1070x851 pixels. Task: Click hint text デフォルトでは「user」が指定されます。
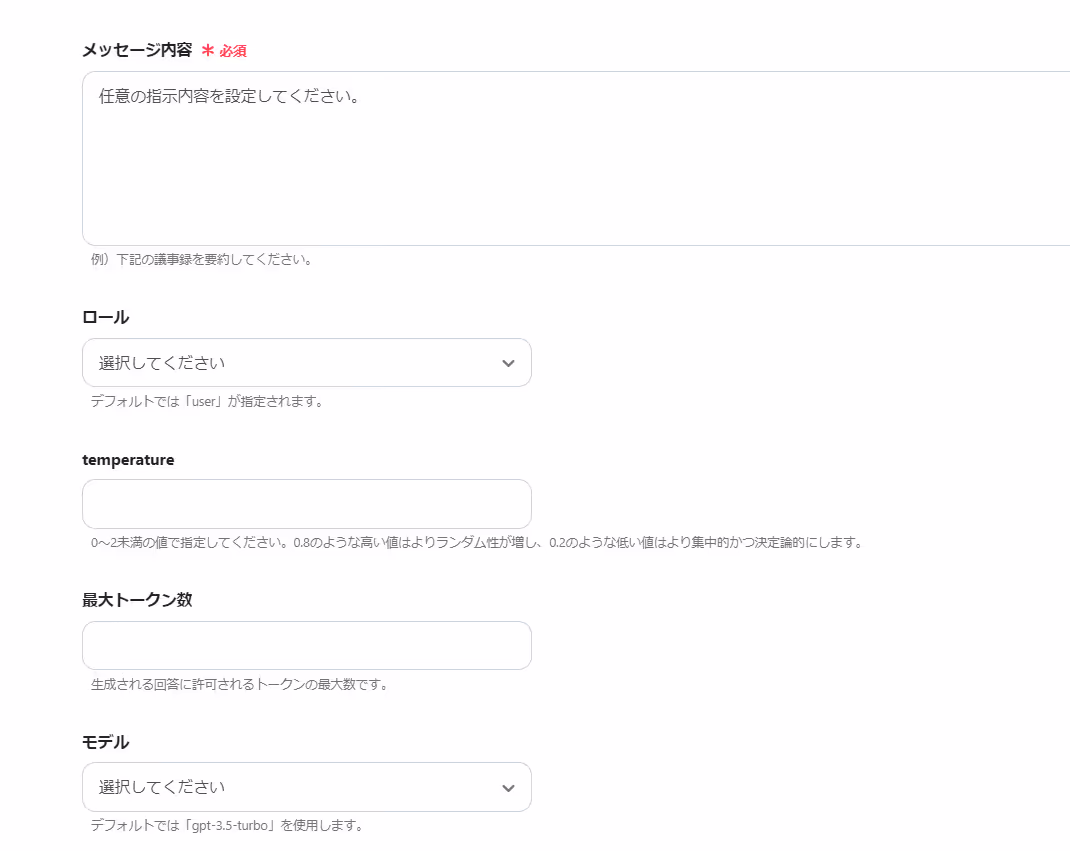click(x=207, y=401)
